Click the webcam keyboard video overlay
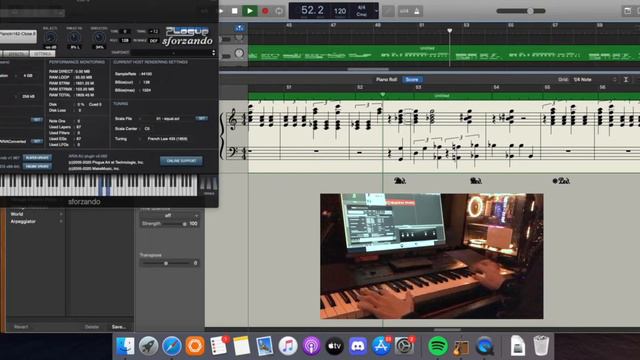 (431, 256)
